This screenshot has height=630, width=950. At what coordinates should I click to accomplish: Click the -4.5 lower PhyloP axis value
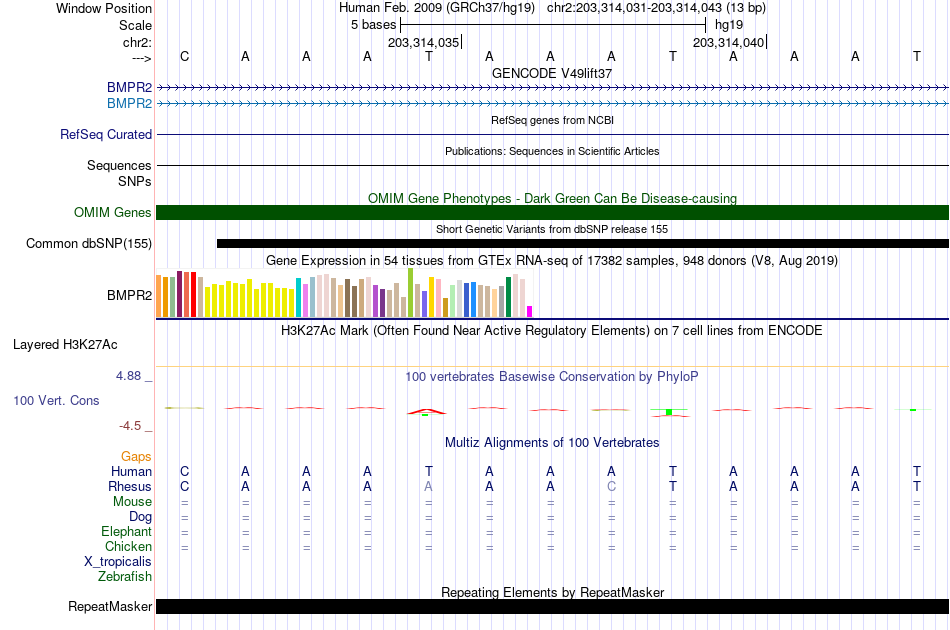tap(130, 426)
